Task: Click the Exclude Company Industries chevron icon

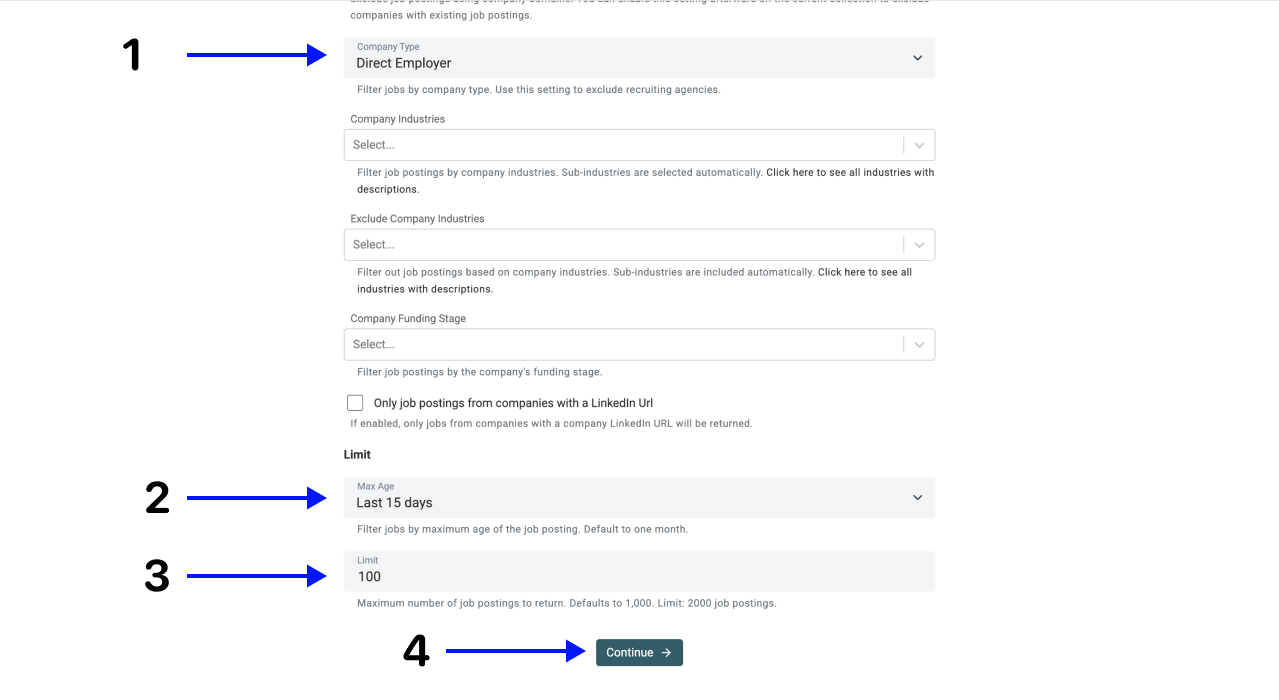Action: pyautogui.click(x=919, y=245)
